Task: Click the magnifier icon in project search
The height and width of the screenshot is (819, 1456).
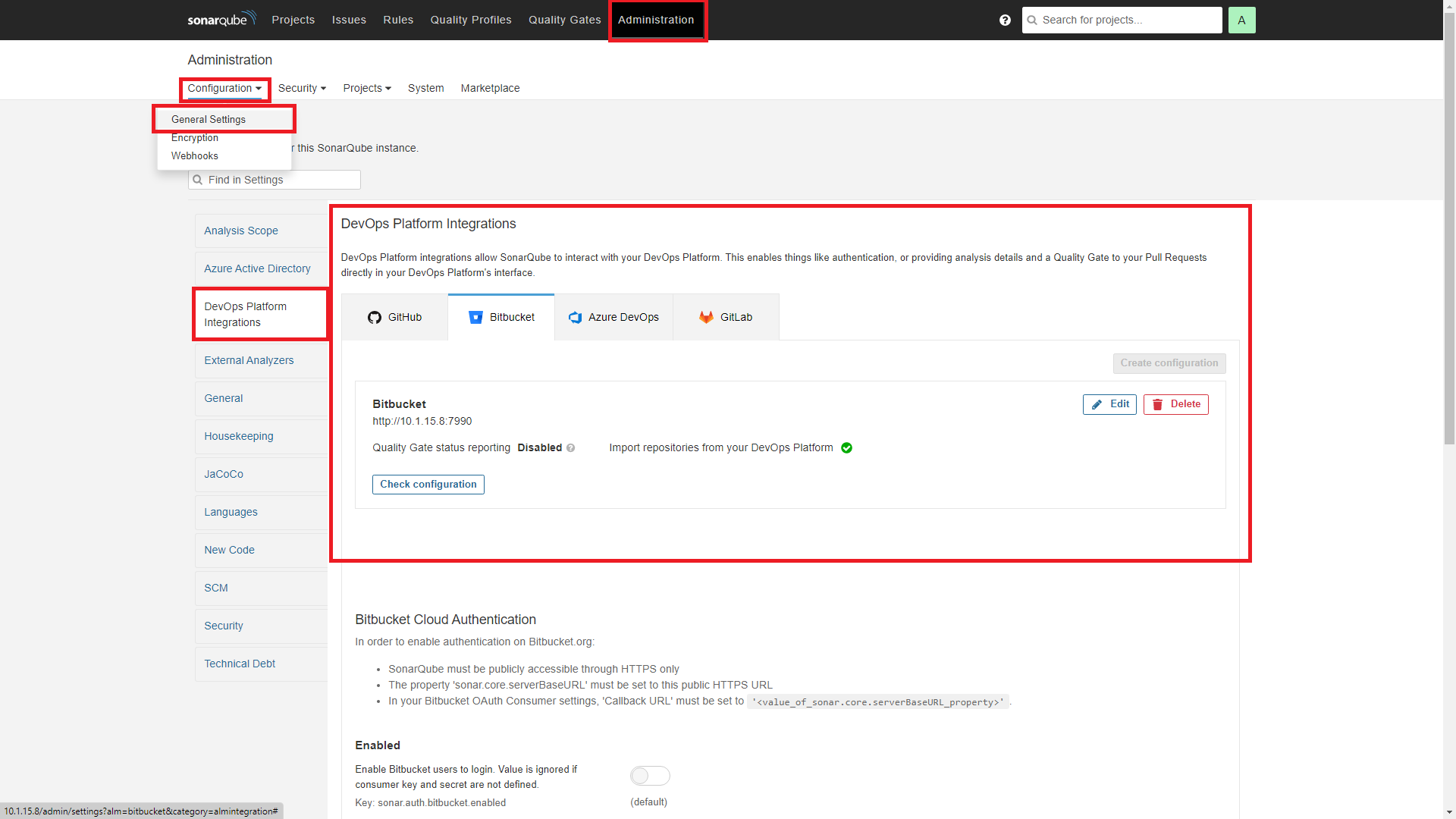Action: tap(1032, 20)
